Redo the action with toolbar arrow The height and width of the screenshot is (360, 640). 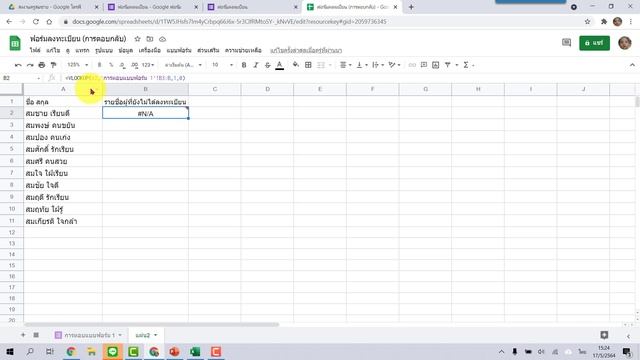click(x=30, y=65)
